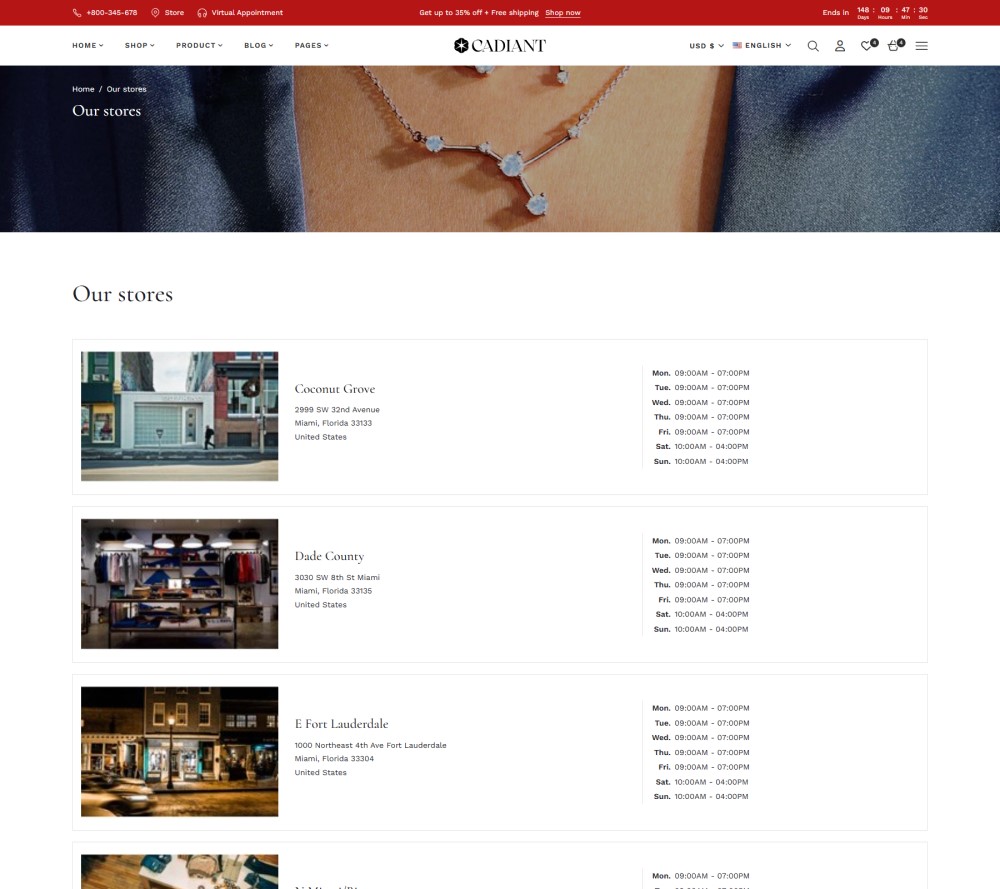Click address 2999 SW 32nd Avenue
Screen dimensions: 1000x889
point(337,409)
